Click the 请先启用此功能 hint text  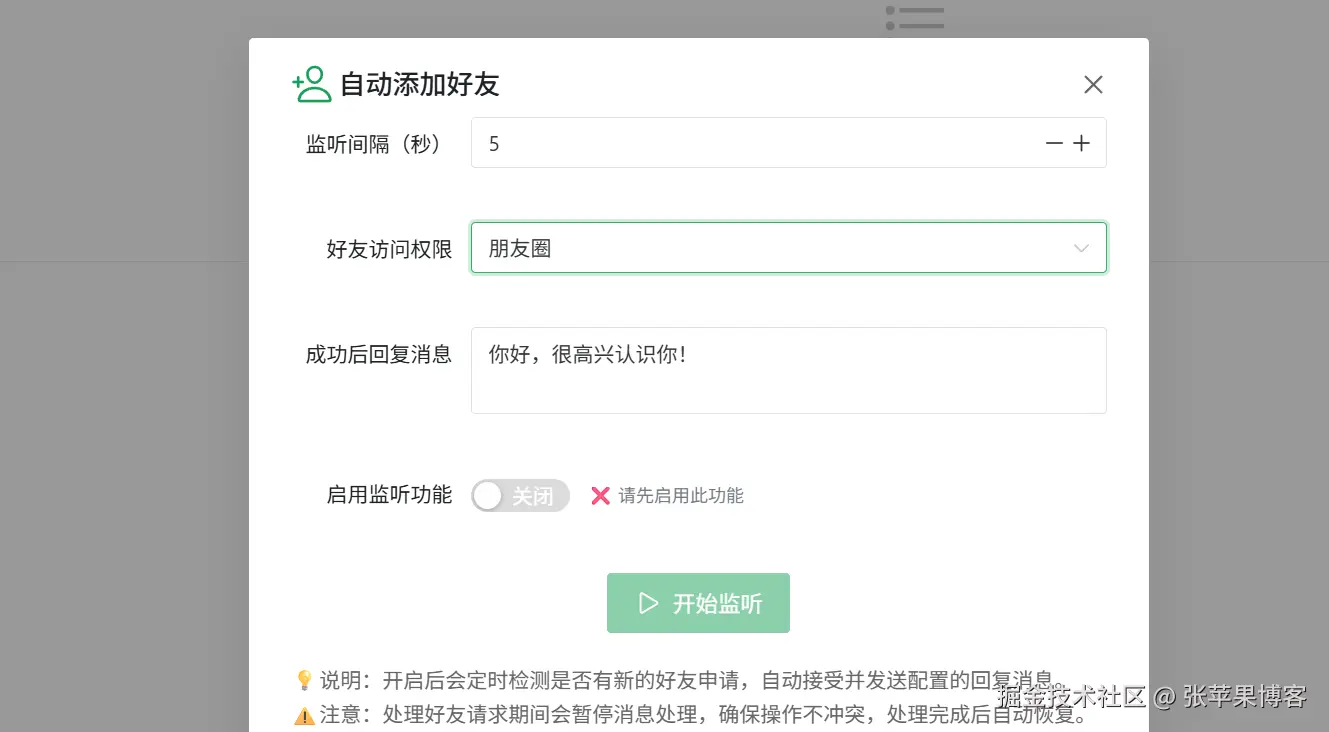coord(685,495)
